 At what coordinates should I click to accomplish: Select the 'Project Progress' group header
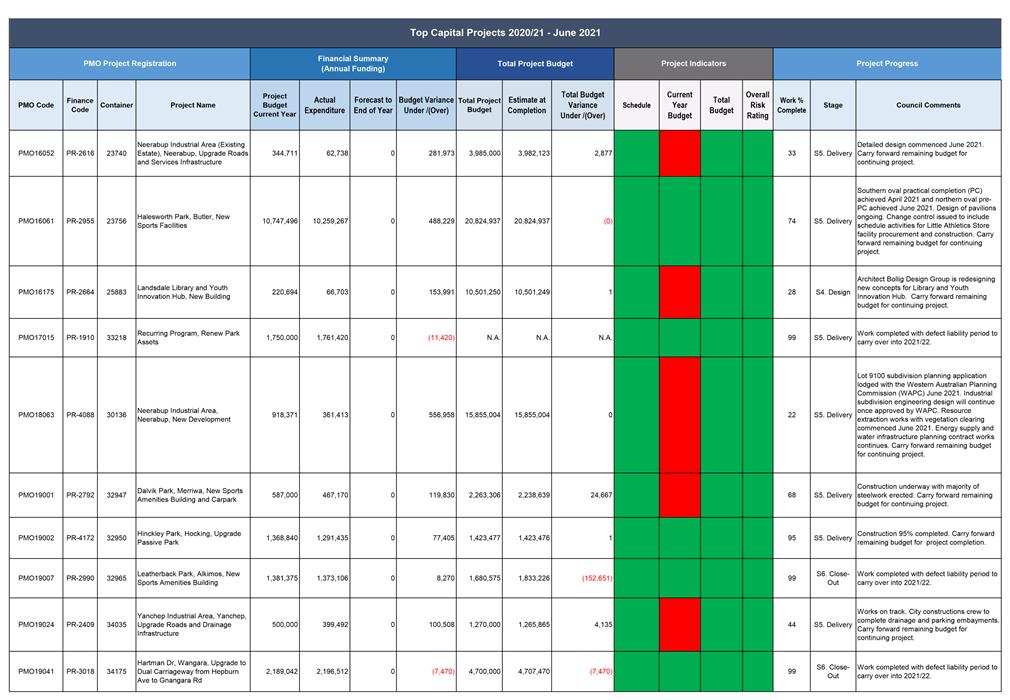887,64
